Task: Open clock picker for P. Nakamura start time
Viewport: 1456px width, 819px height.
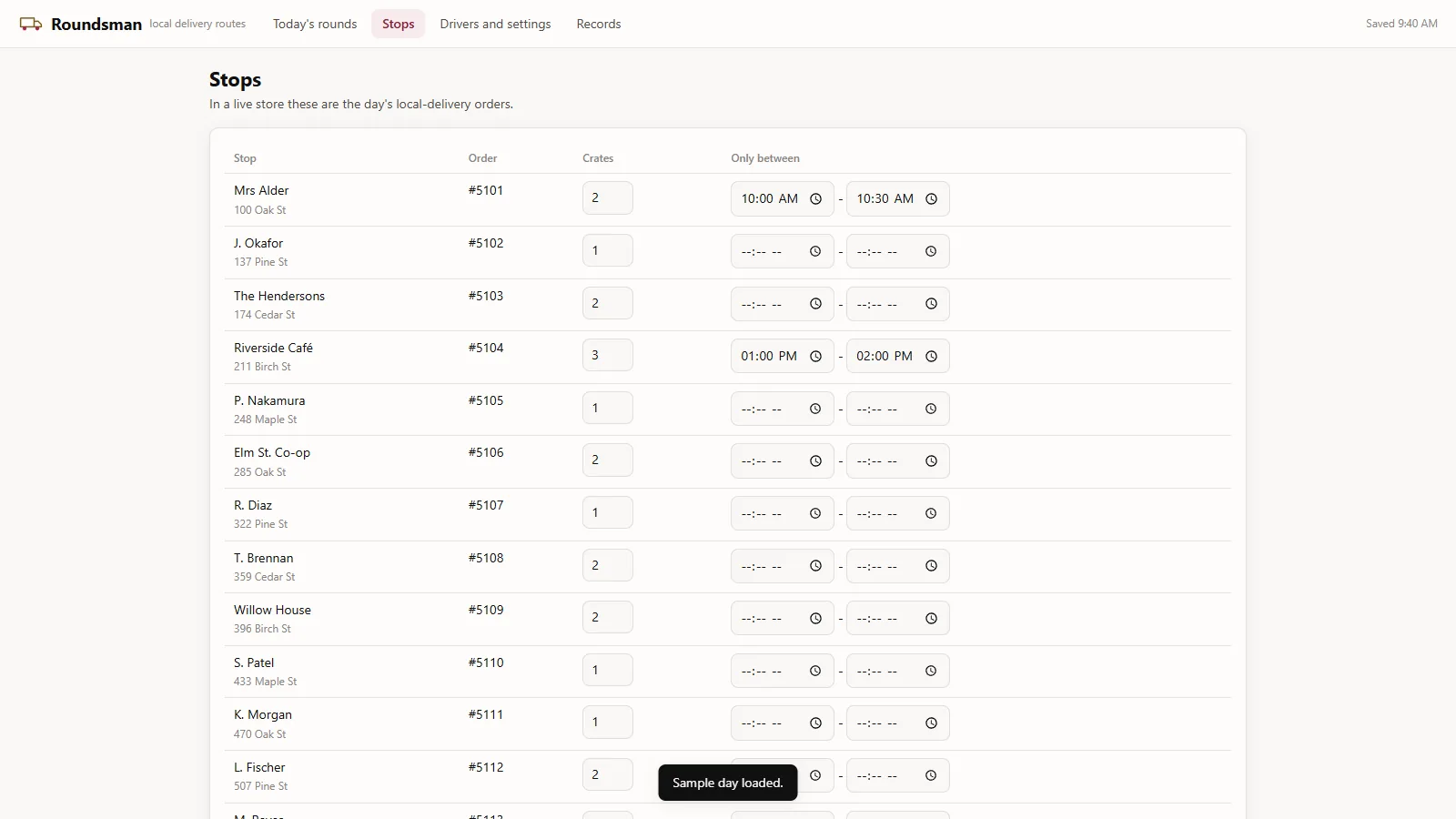Action: pos(815,409)
